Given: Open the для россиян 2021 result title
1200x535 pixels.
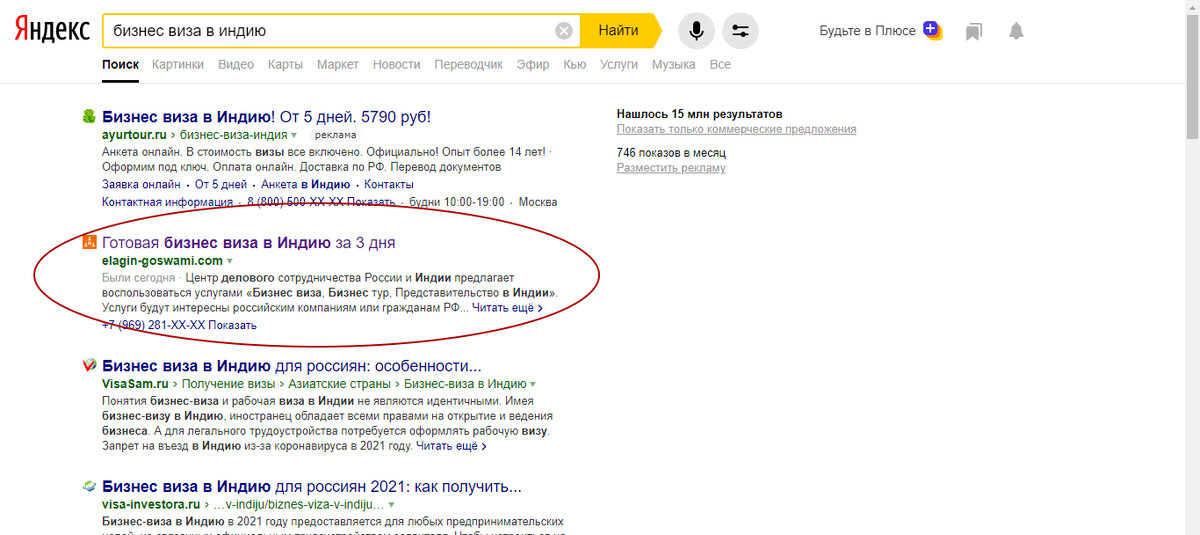Looking at the screenshot, I should pos(311,487).
